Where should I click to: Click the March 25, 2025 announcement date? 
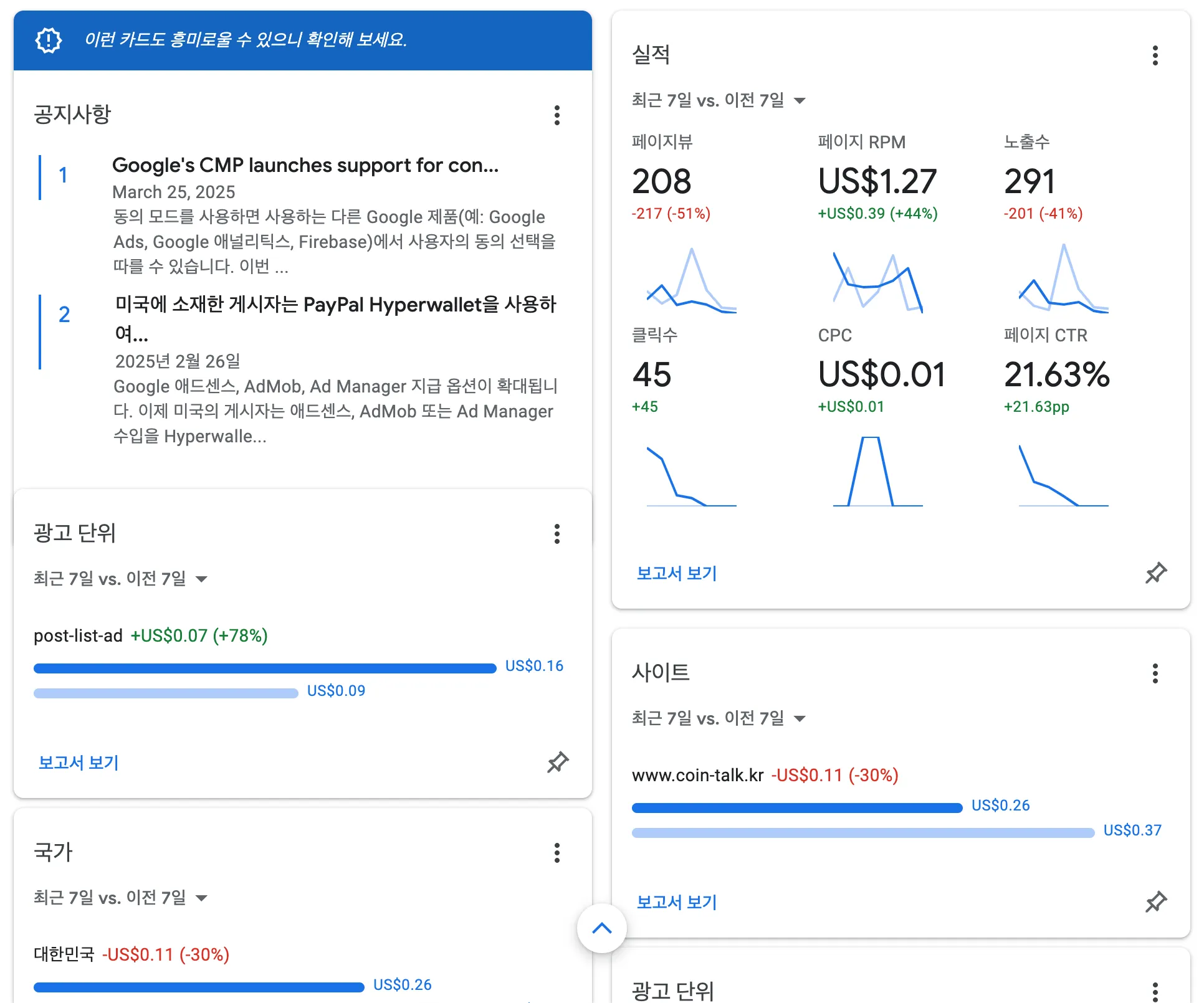click(174, 192)
